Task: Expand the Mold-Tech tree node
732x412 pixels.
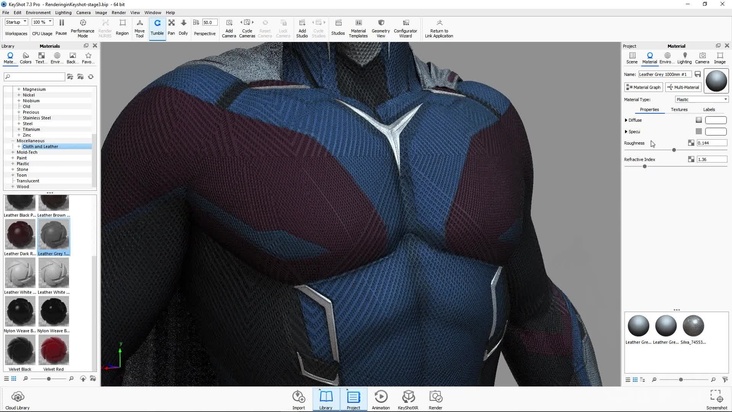Action: click(x=13, y=152)
